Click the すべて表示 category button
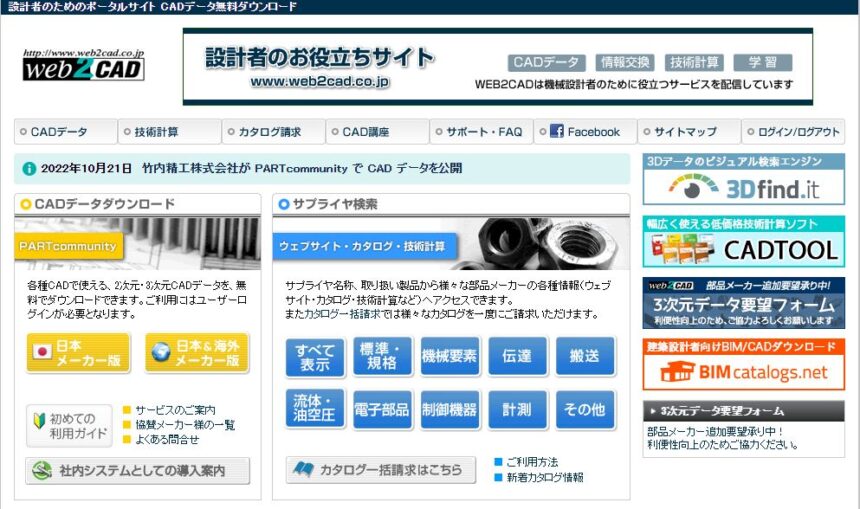 coord(315,357)
